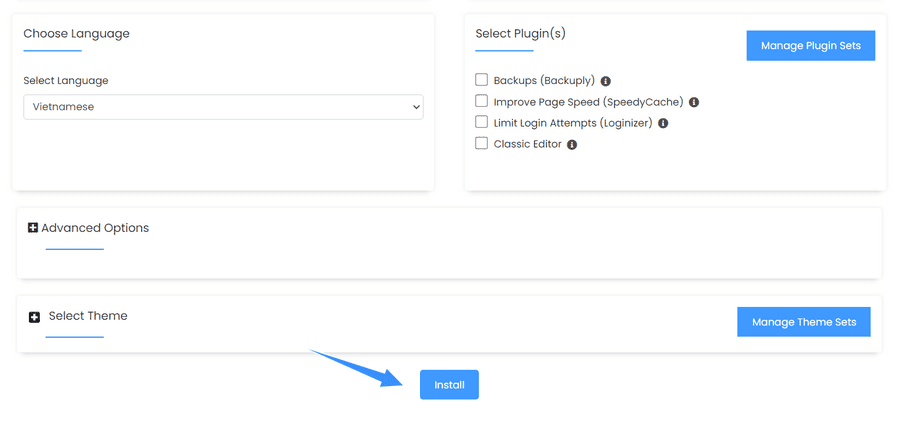Select the Limit Login Attempts (Loginizer) label

(x=573, y=123)
